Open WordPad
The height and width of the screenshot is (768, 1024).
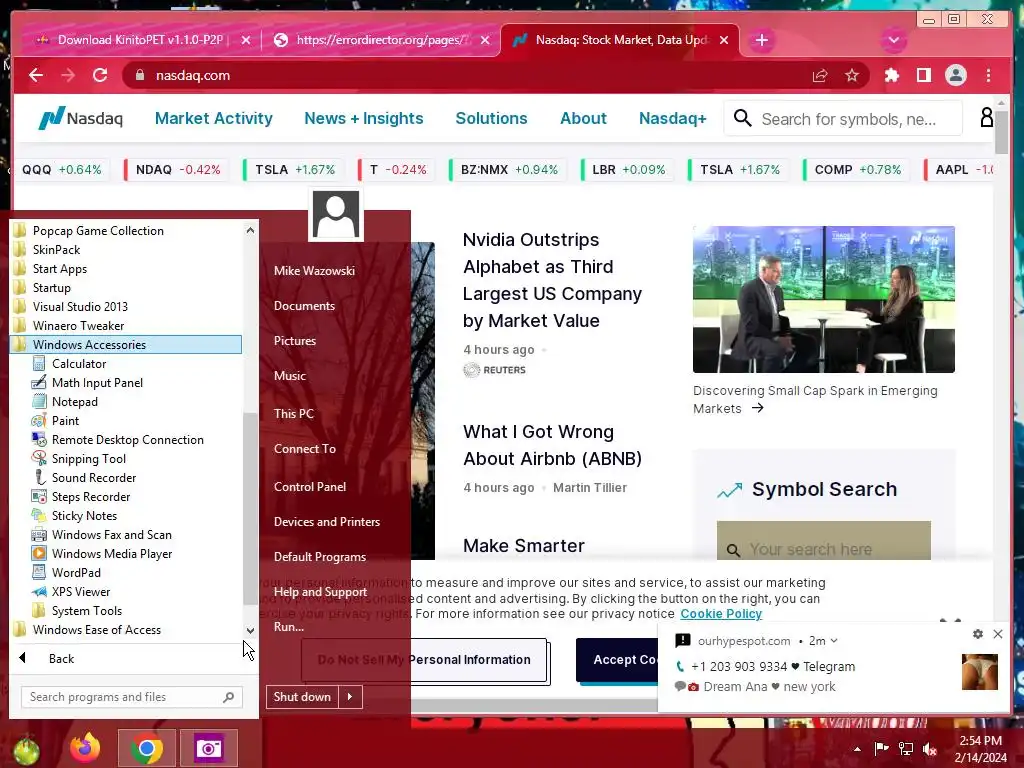click(x=76, y=572)
